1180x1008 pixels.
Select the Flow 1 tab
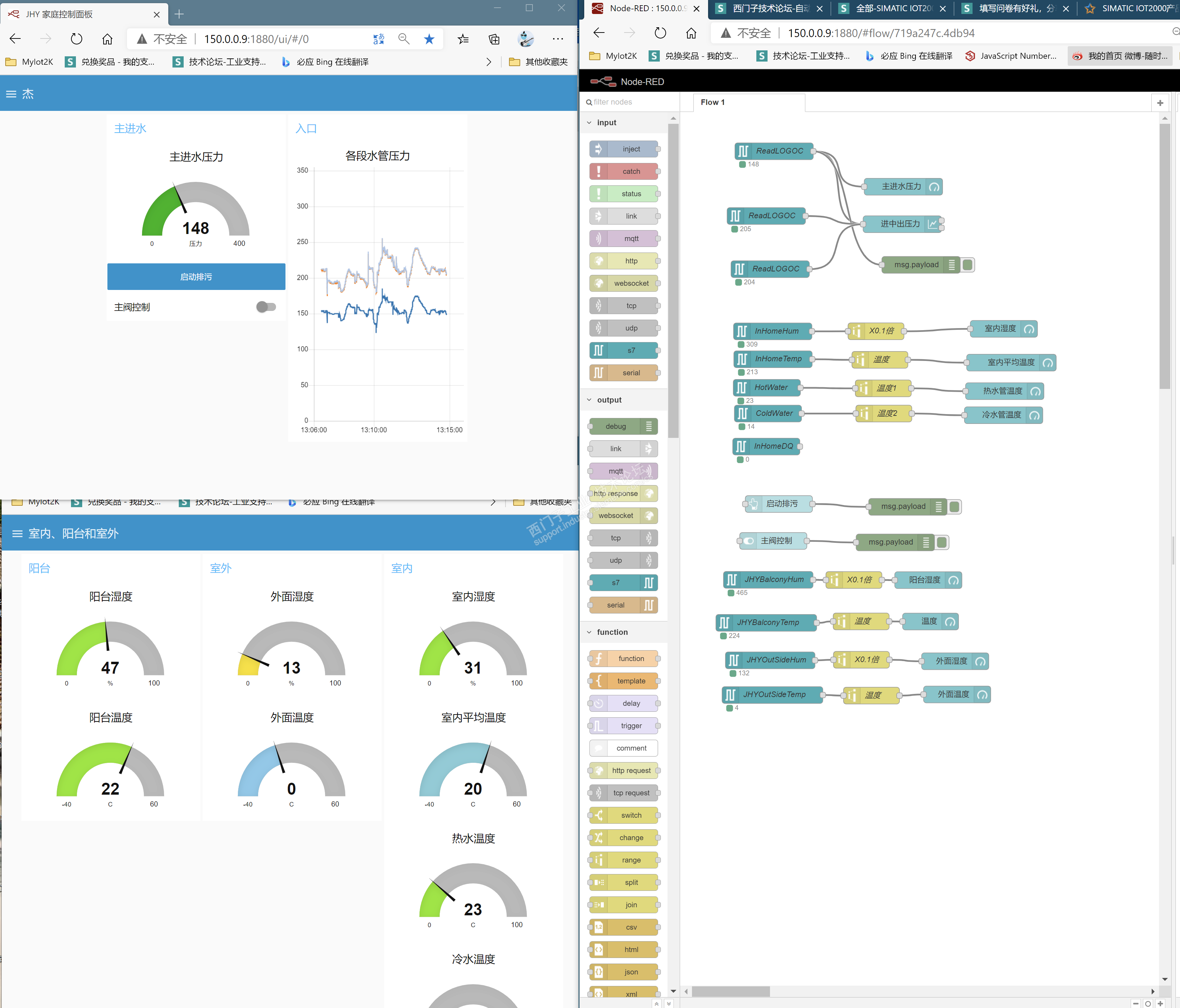pos(712,102)
